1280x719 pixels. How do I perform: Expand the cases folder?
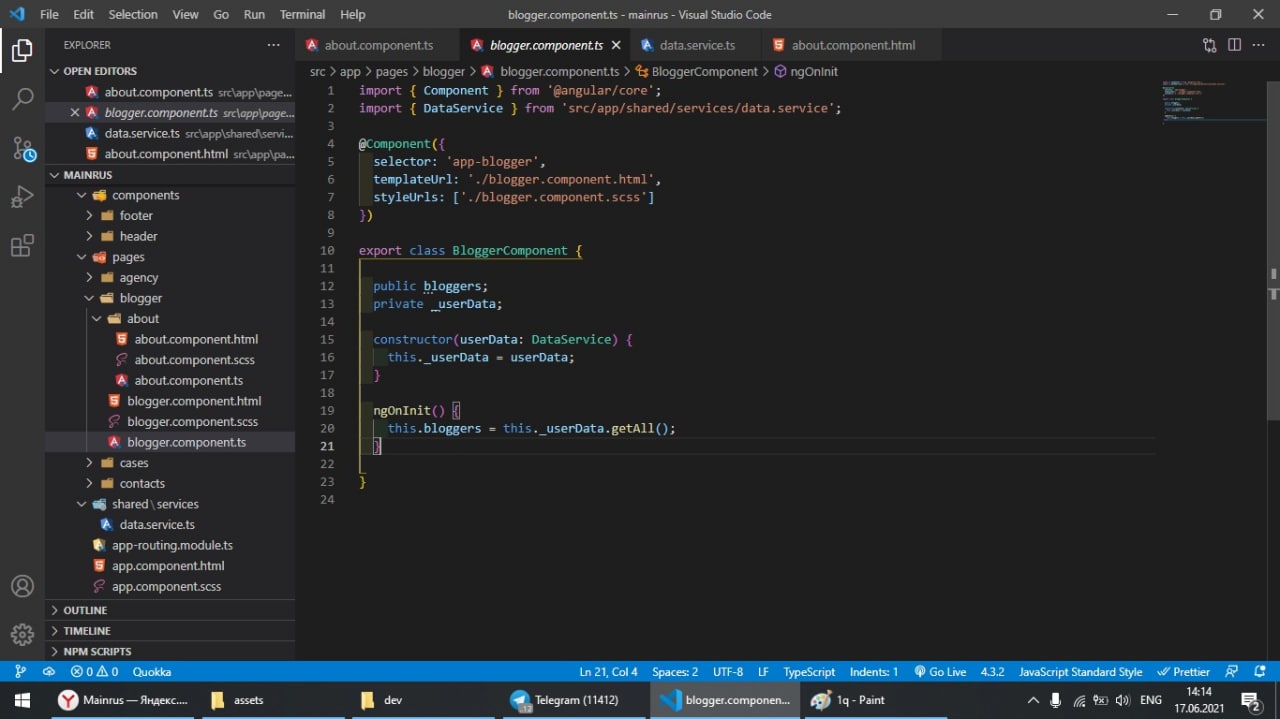click(134, 463)
